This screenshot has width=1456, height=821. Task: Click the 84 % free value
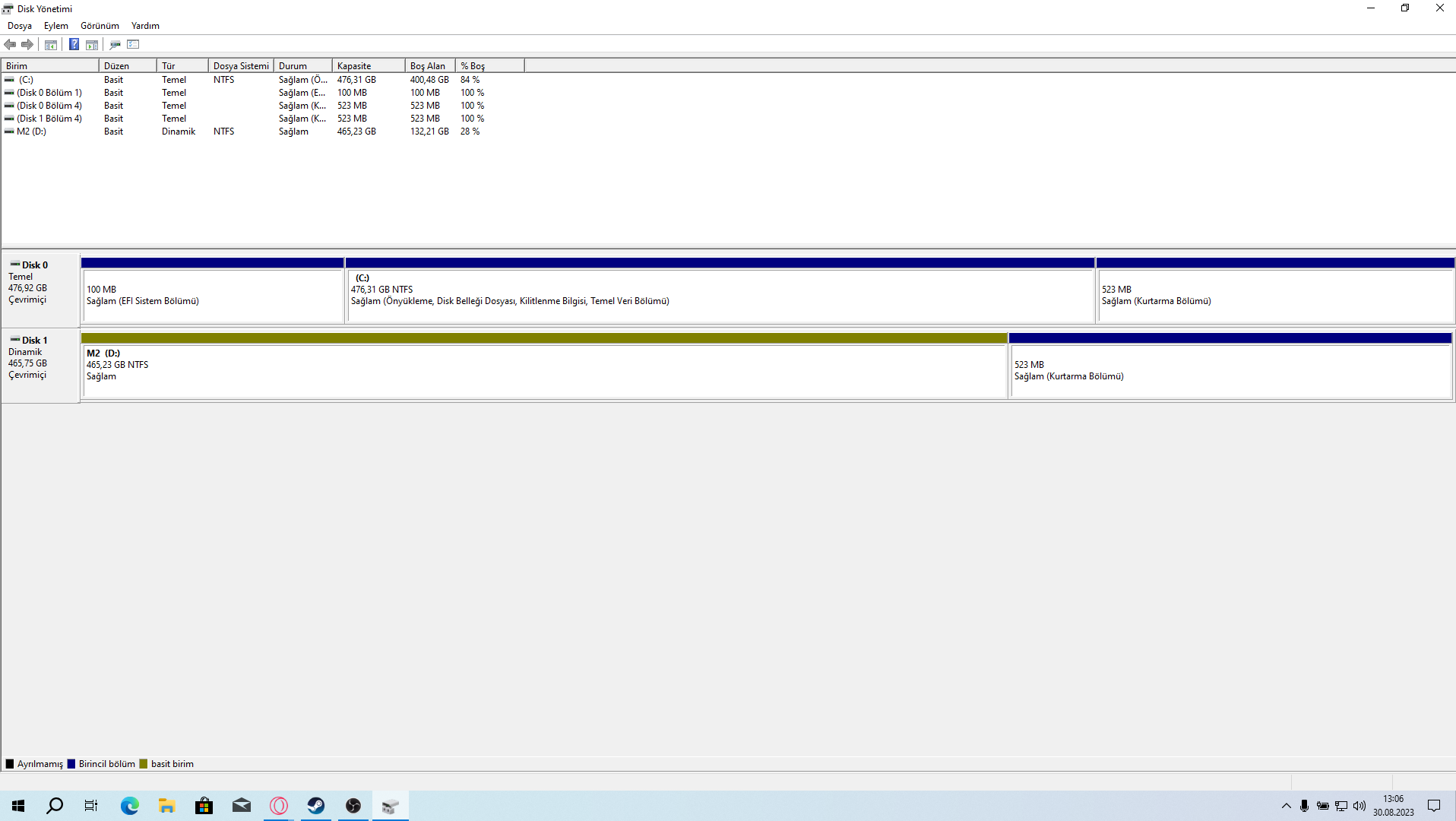[x=470, y=80]
